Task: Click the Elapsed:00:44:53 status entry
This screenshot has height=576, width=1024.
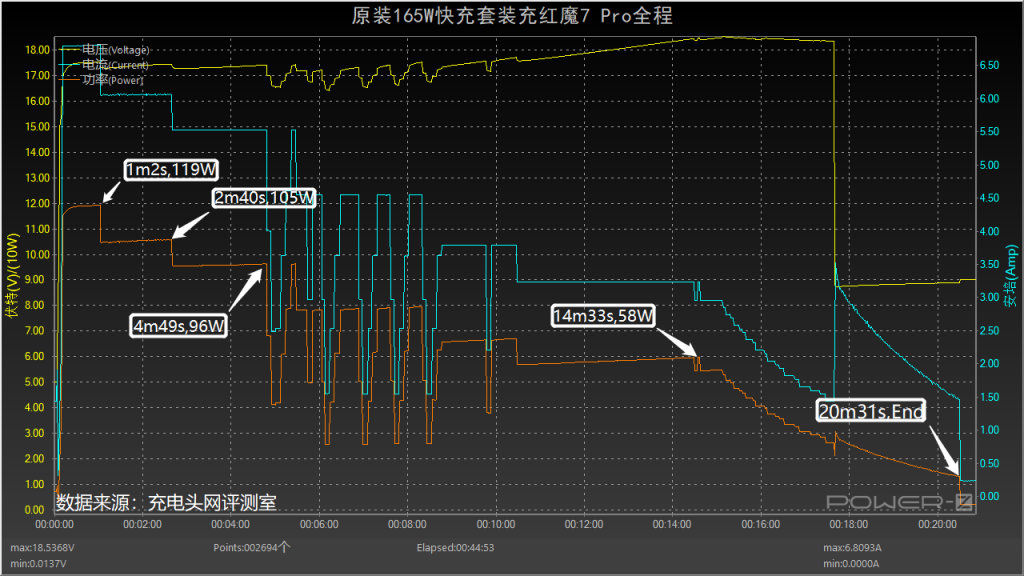Action: 455,547
